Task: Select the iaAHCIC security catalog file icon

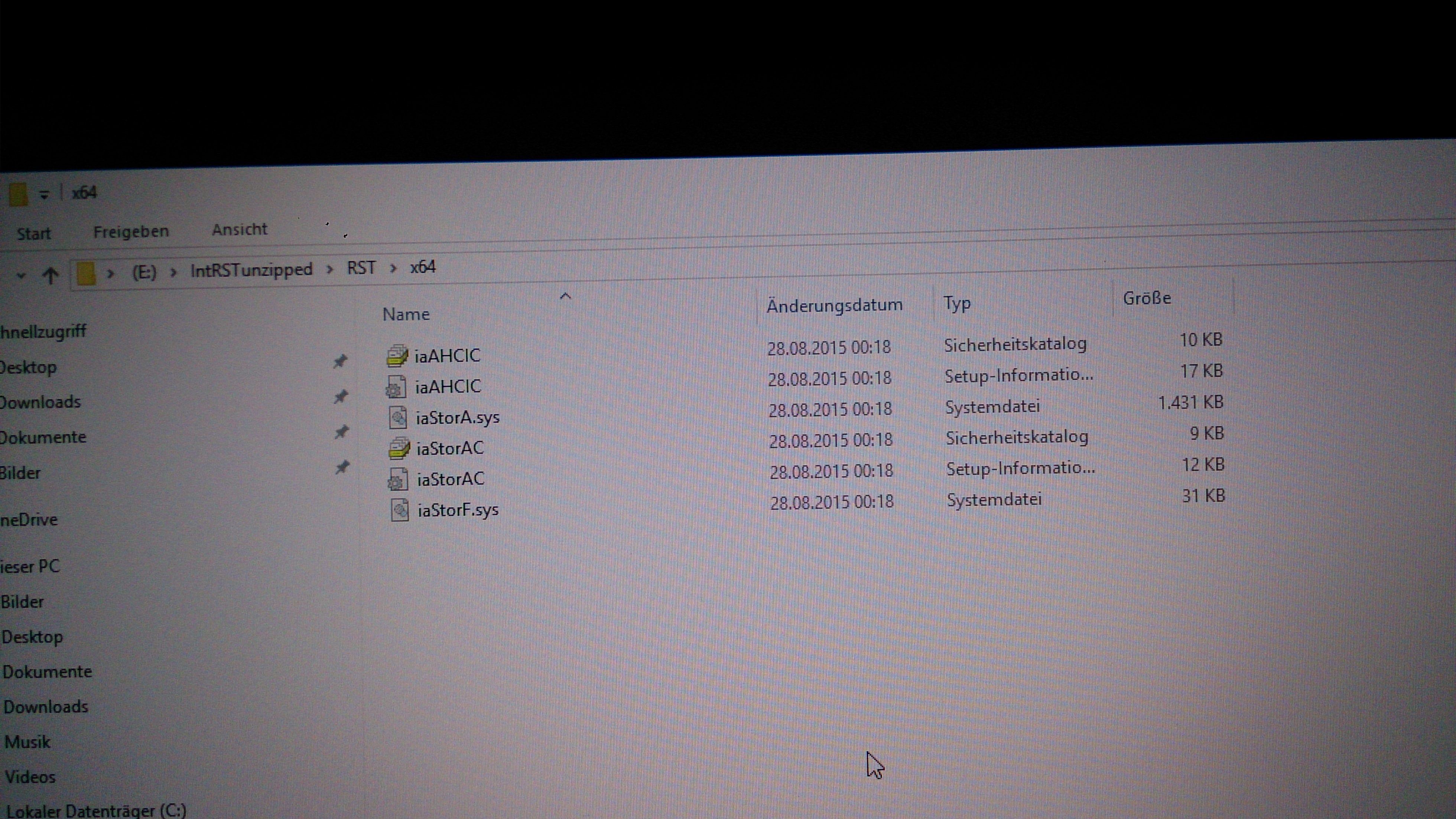Action: click(x=397, y=356)
